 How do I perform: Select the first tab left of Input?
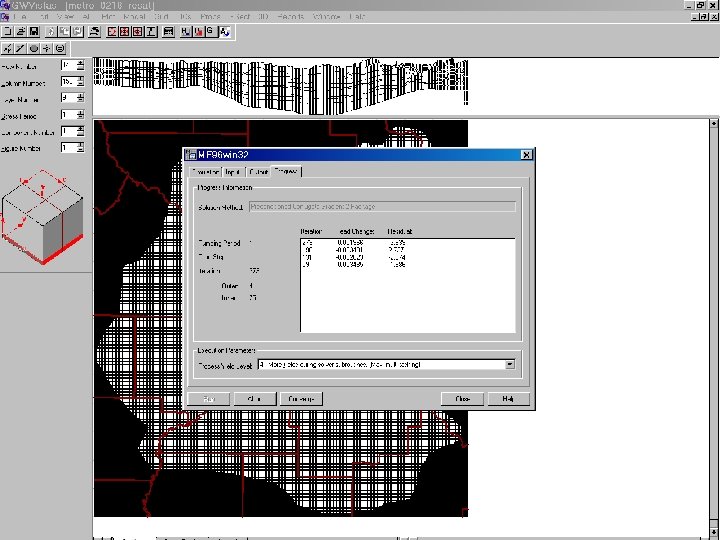coord(205,172)
